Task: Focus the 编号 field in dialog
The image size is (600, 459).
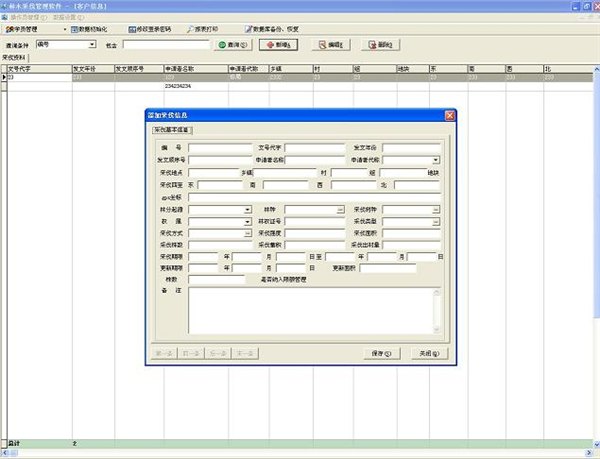Action: point(220,148)
